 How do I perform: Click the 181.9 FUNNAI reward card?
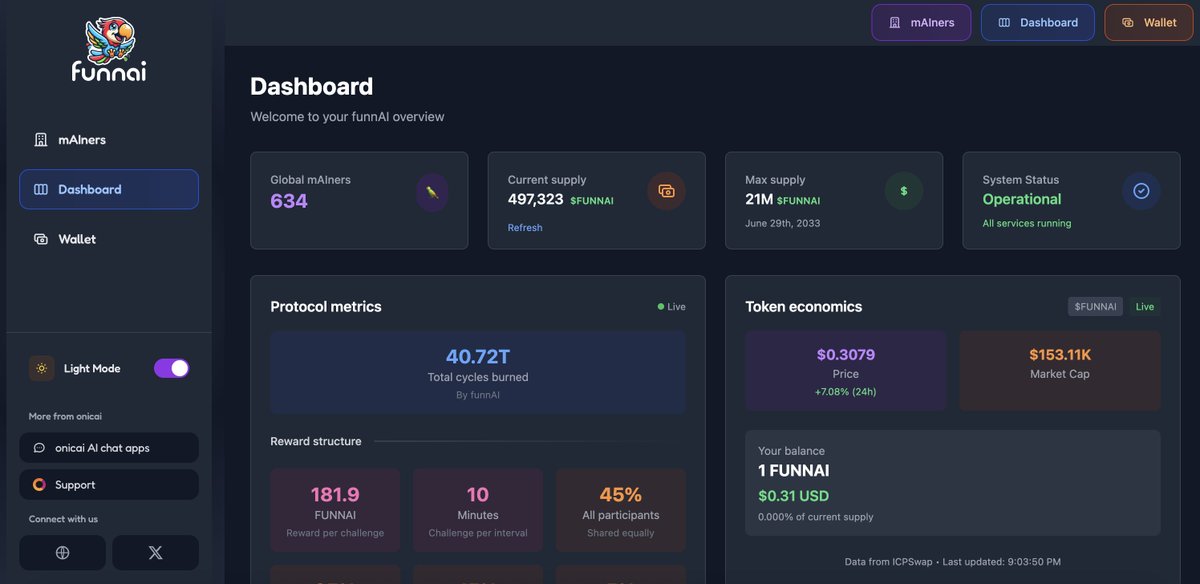point(335,510)
